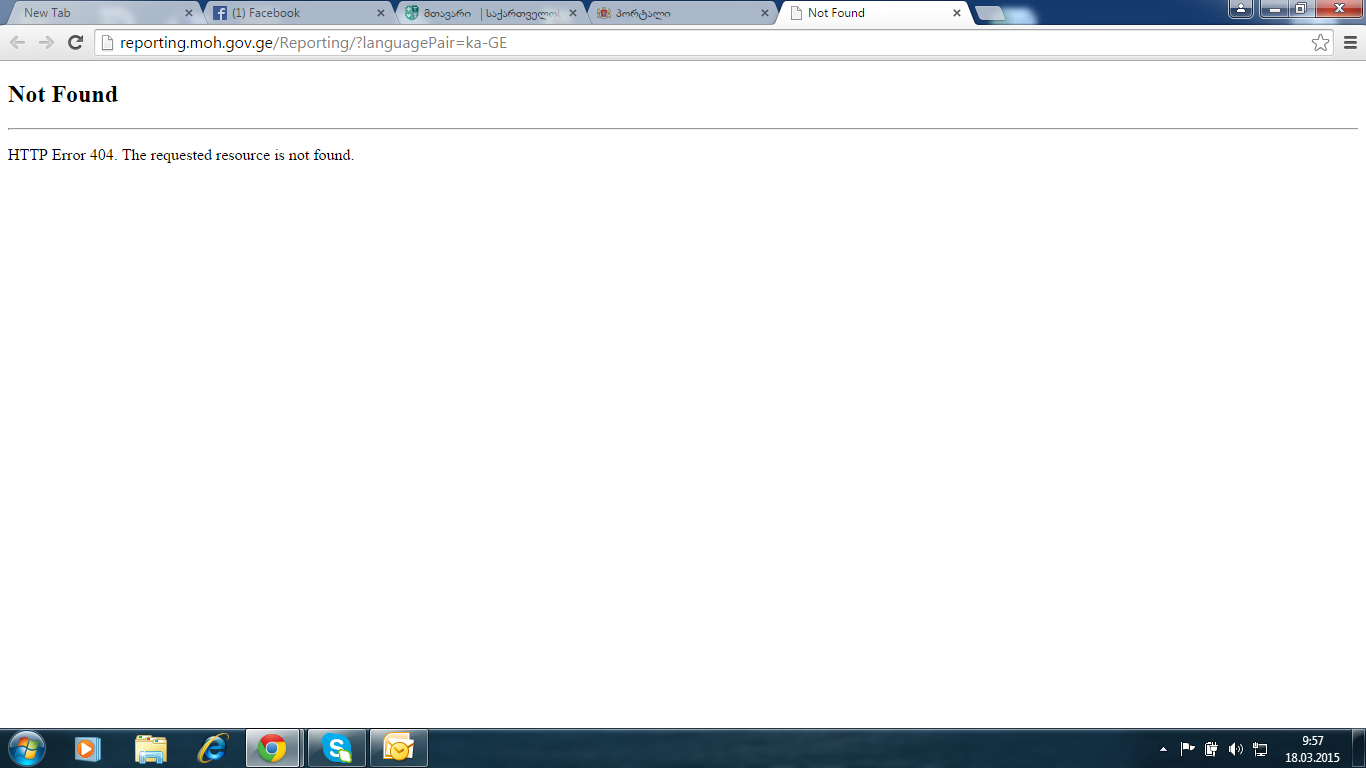This screenshot has width=1366, height=768.
Task: Launch Internet Explorer from the taskbar
Action: pos(213,748)
